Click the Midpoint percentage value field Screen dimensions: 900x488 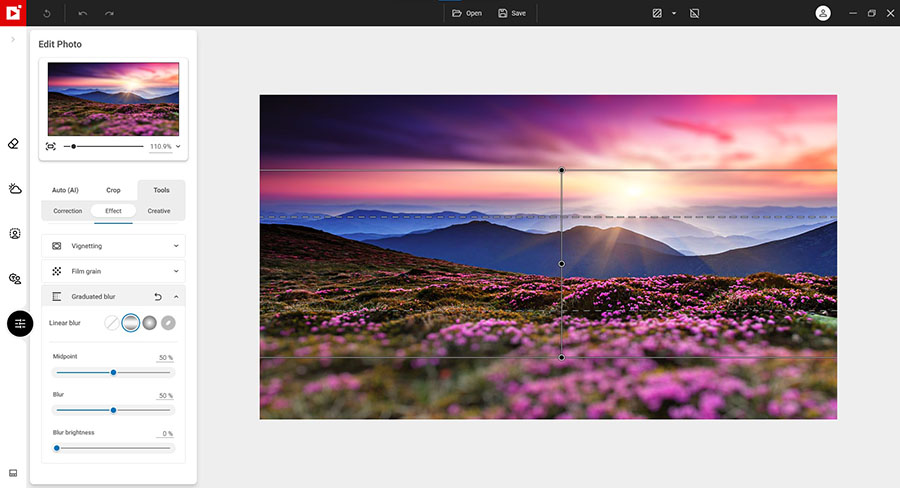click(165, 357)
